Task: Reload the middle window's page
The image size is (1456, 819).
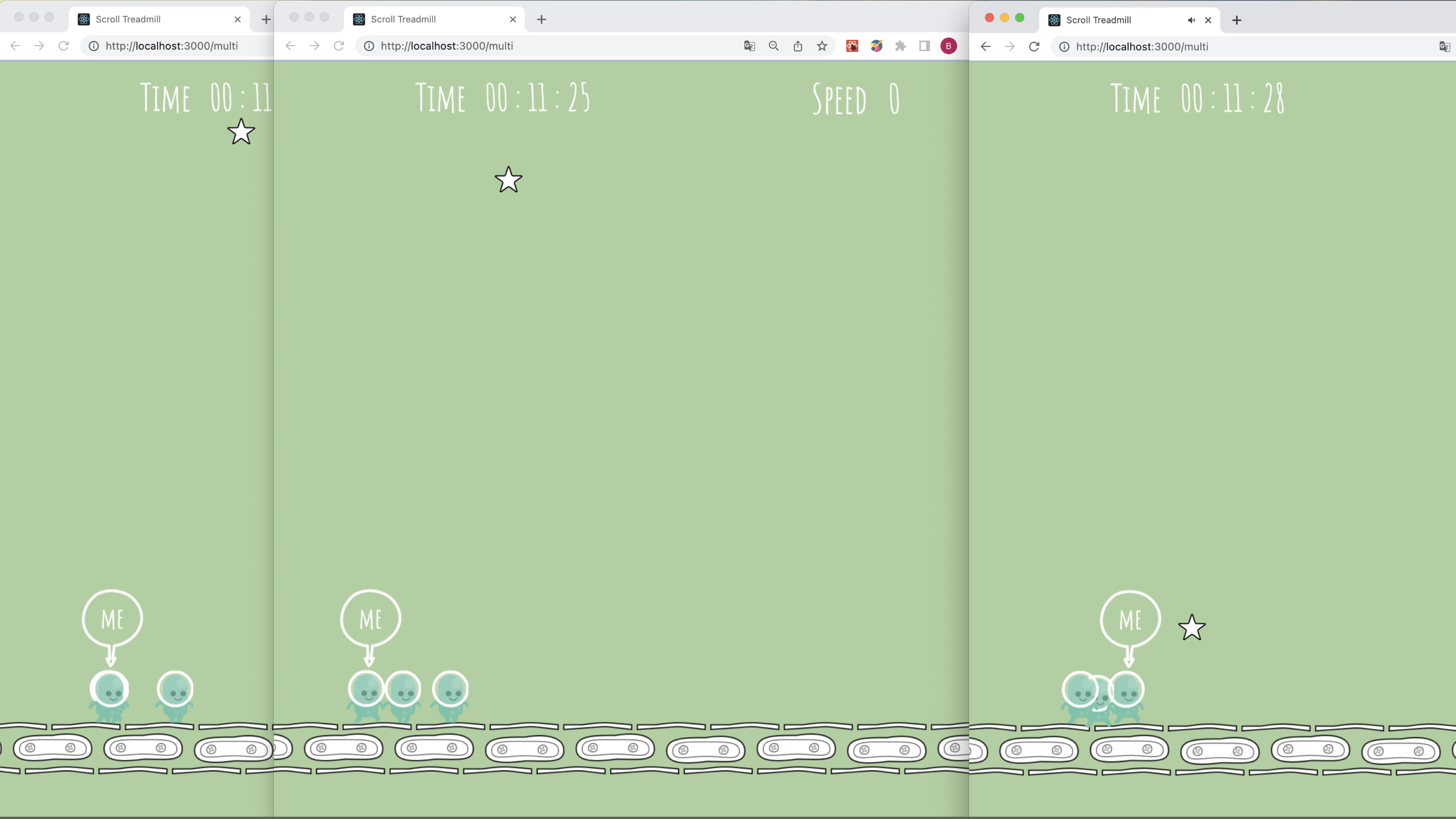Action: [x=339, y=46]
